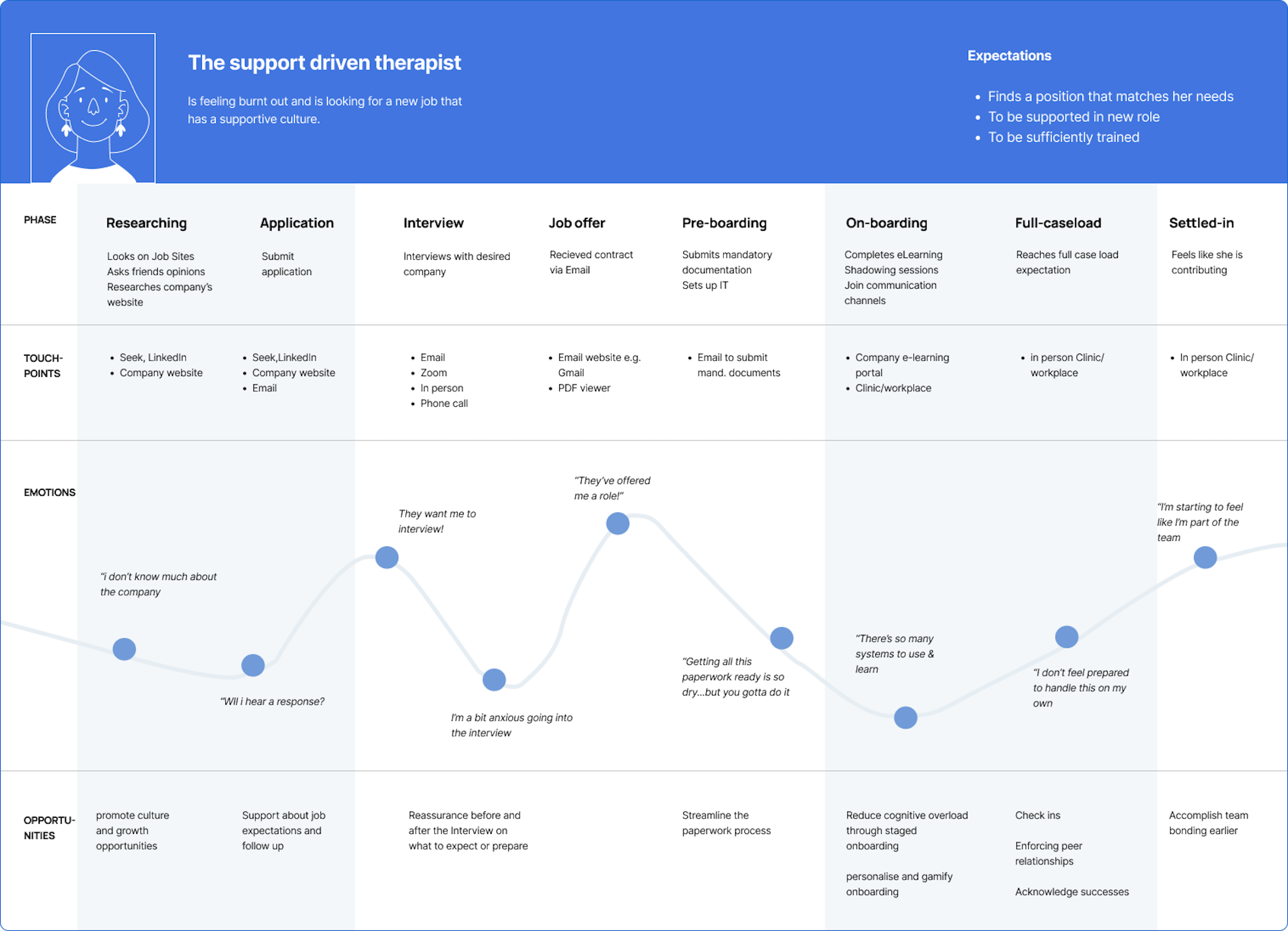Viewport: 1288px width, 931px height.
Task: Click the anxious-before-interview emotion dot
Action: tap(494, 679)
